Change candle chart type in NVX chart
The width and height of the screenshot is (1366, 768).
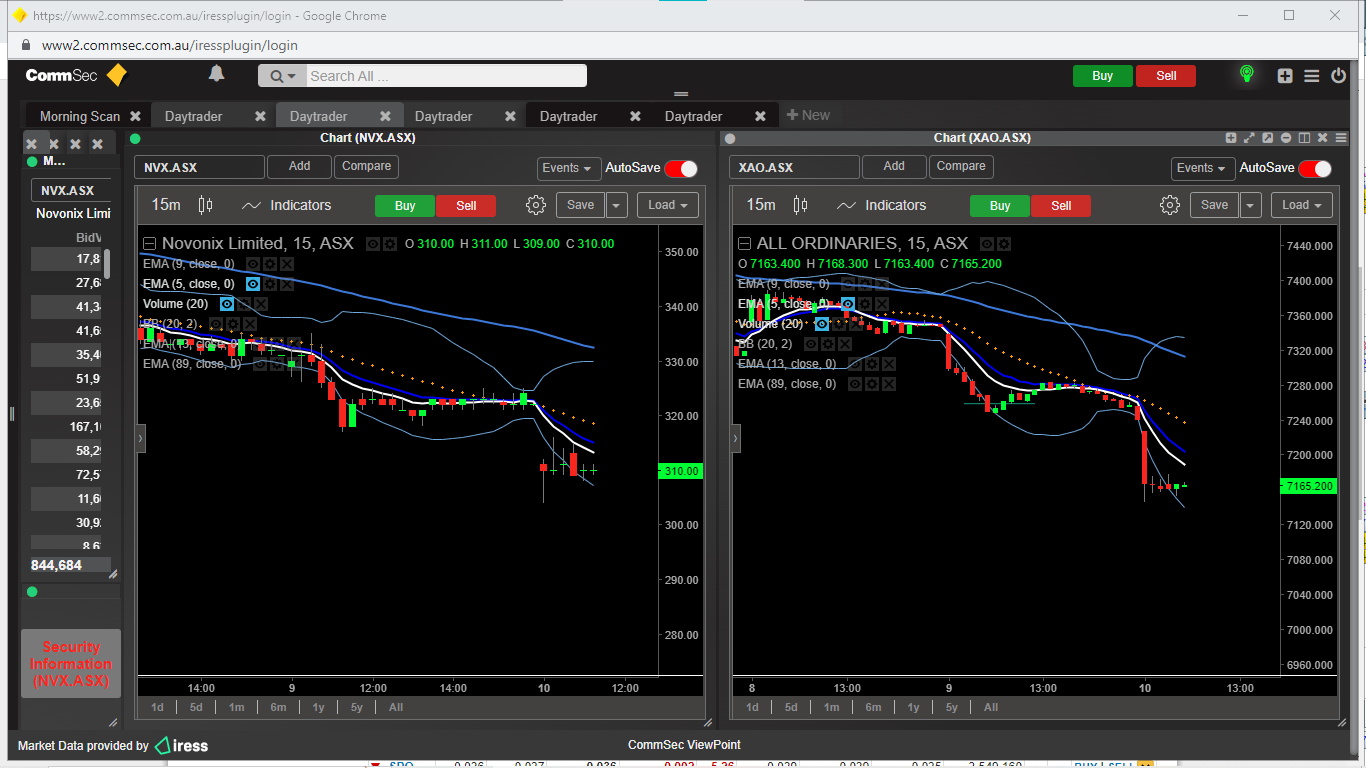[x=206, y=205]
